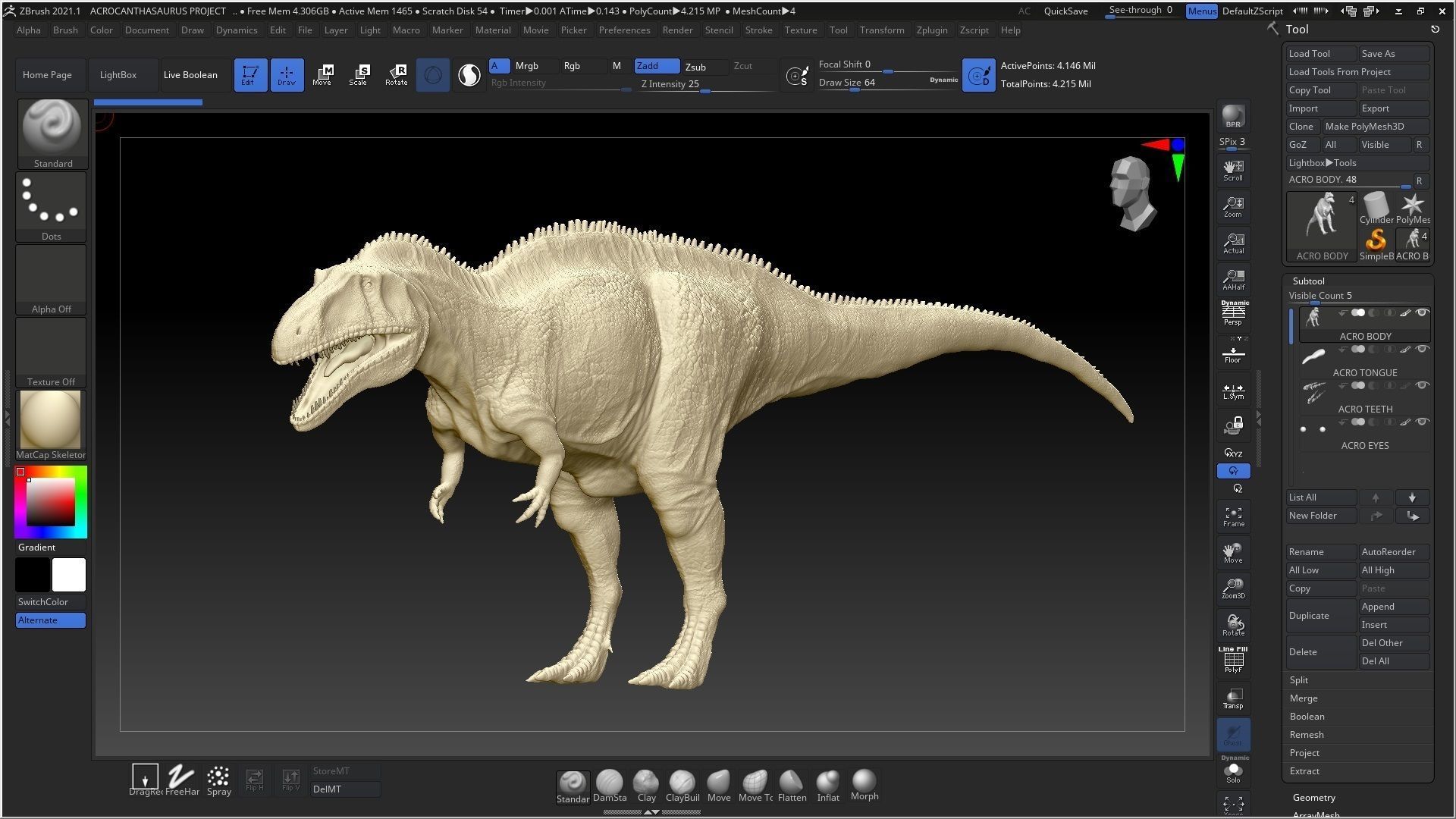Image resolution: width=1456 pixels, height=819 pixels.
Task: Toggle Transp transparency mode
Action: 1233,698
